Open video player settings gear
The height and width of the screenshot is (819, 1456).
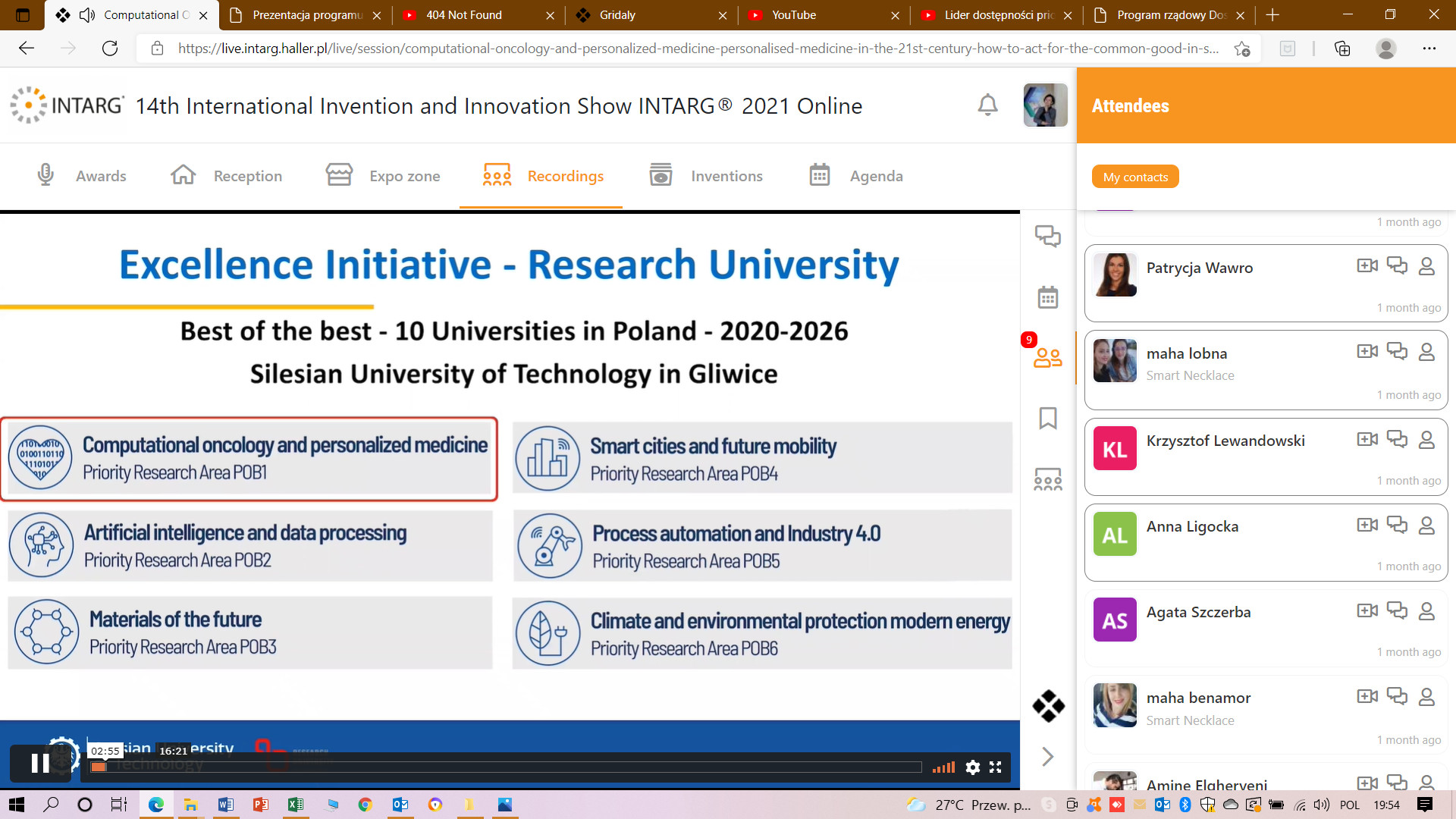pyautogui.click(x=972, y=767)
